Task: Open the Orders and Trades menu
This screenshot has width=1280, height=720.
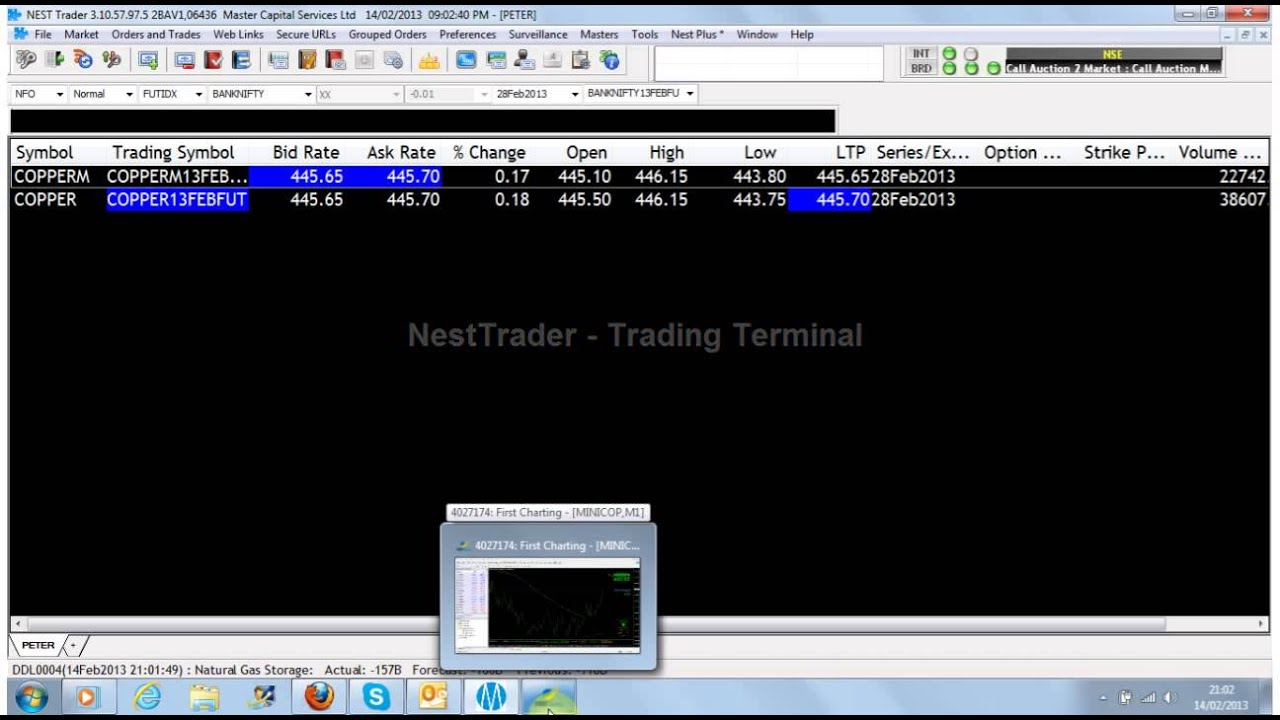Action: (156, 34)
